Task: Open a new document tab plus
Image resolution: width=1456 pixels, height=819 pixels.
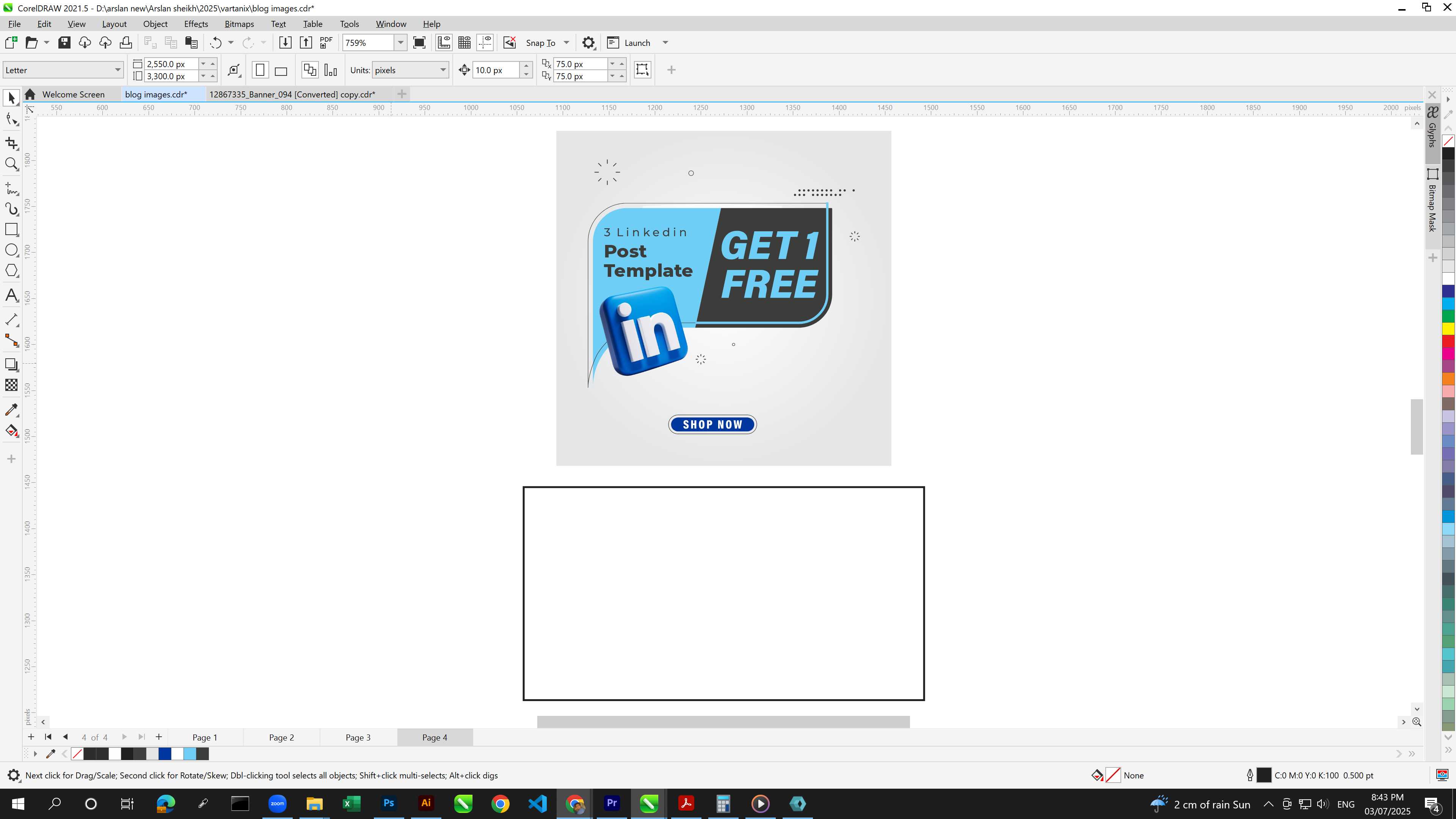Action: 402,94
